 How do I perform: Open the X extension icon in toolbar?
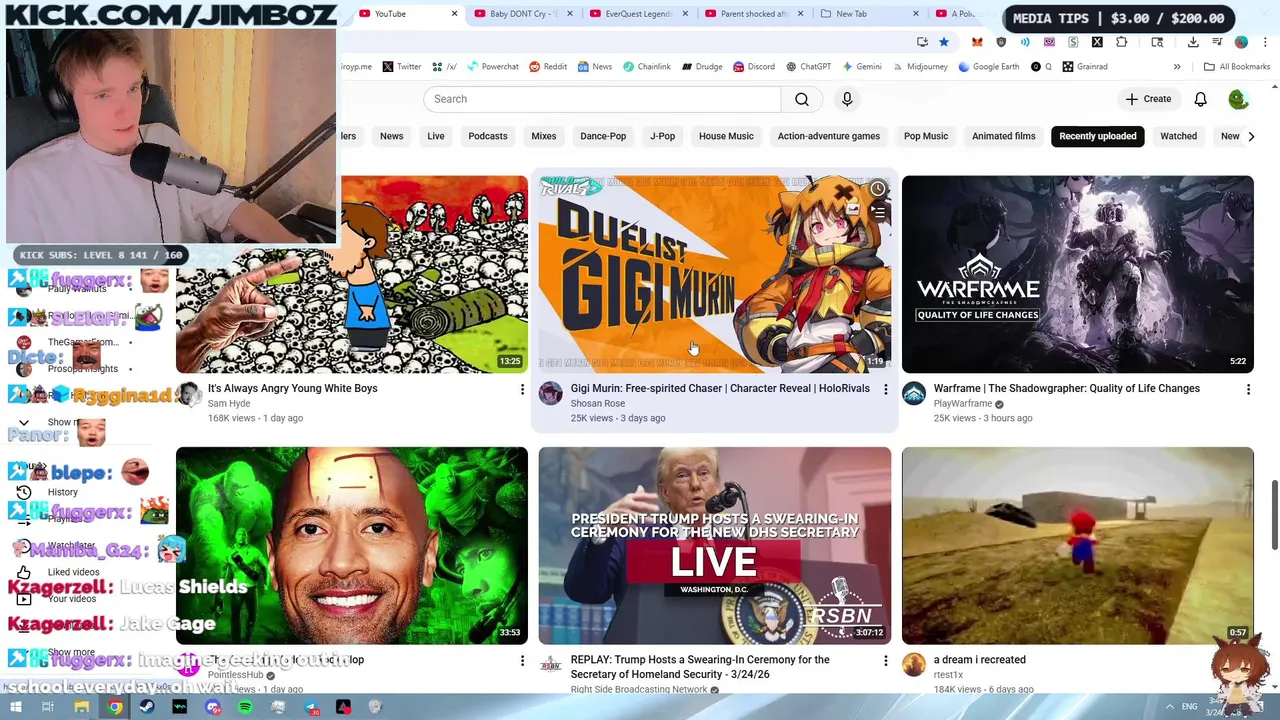click(x=1097, y=42)
